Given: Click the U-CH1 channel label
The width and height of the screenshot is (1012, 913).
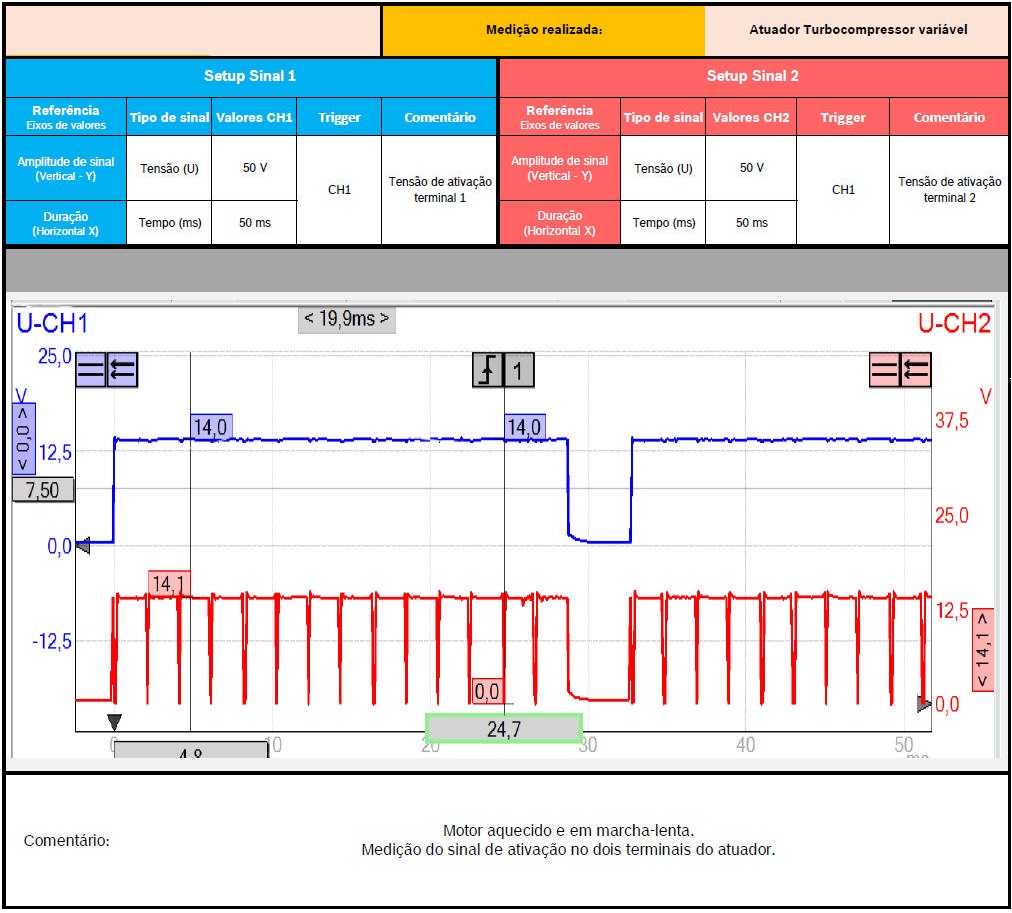Looking at the screenshot, I should pyautogui.click(x=52, y=323).
